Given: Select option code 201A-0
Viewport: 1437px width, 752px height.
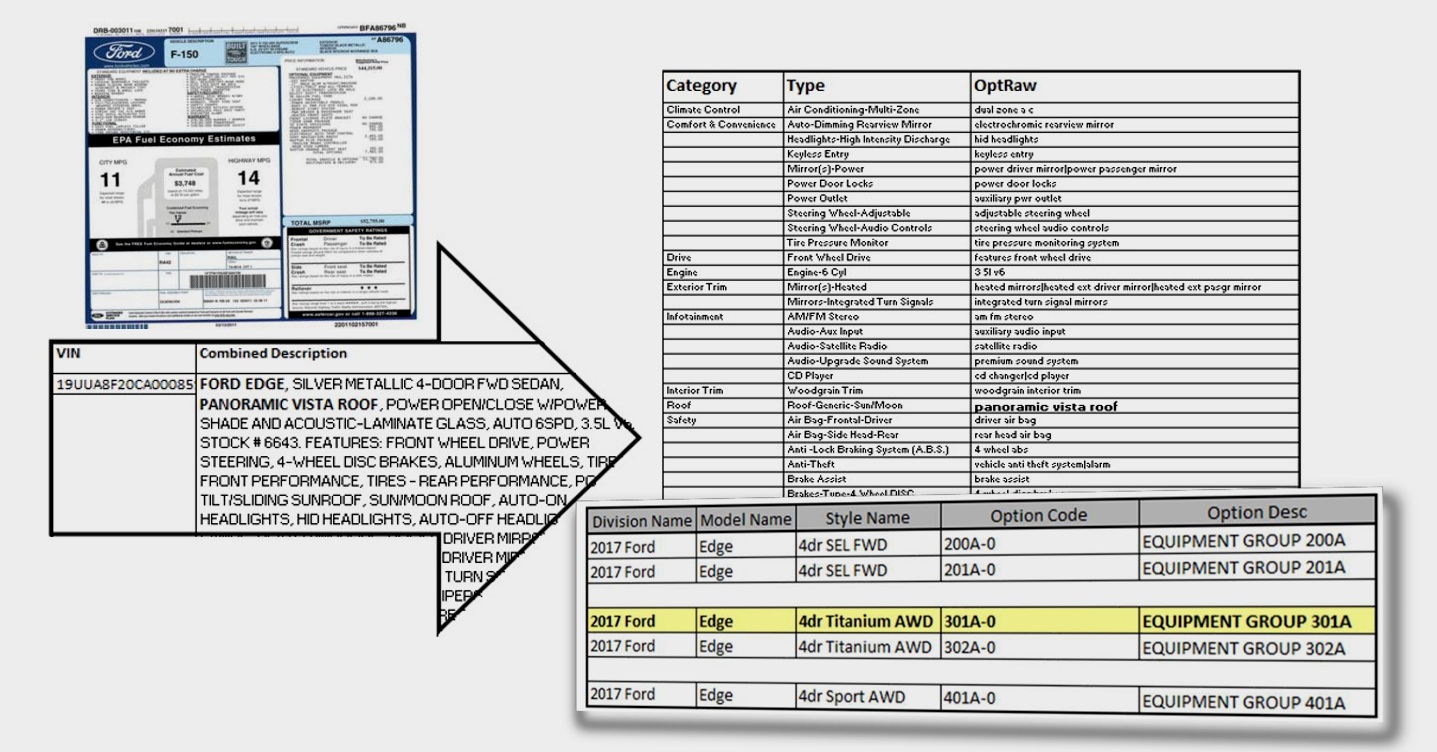Looking at the screenshot, I should (x=1039, y=571).
